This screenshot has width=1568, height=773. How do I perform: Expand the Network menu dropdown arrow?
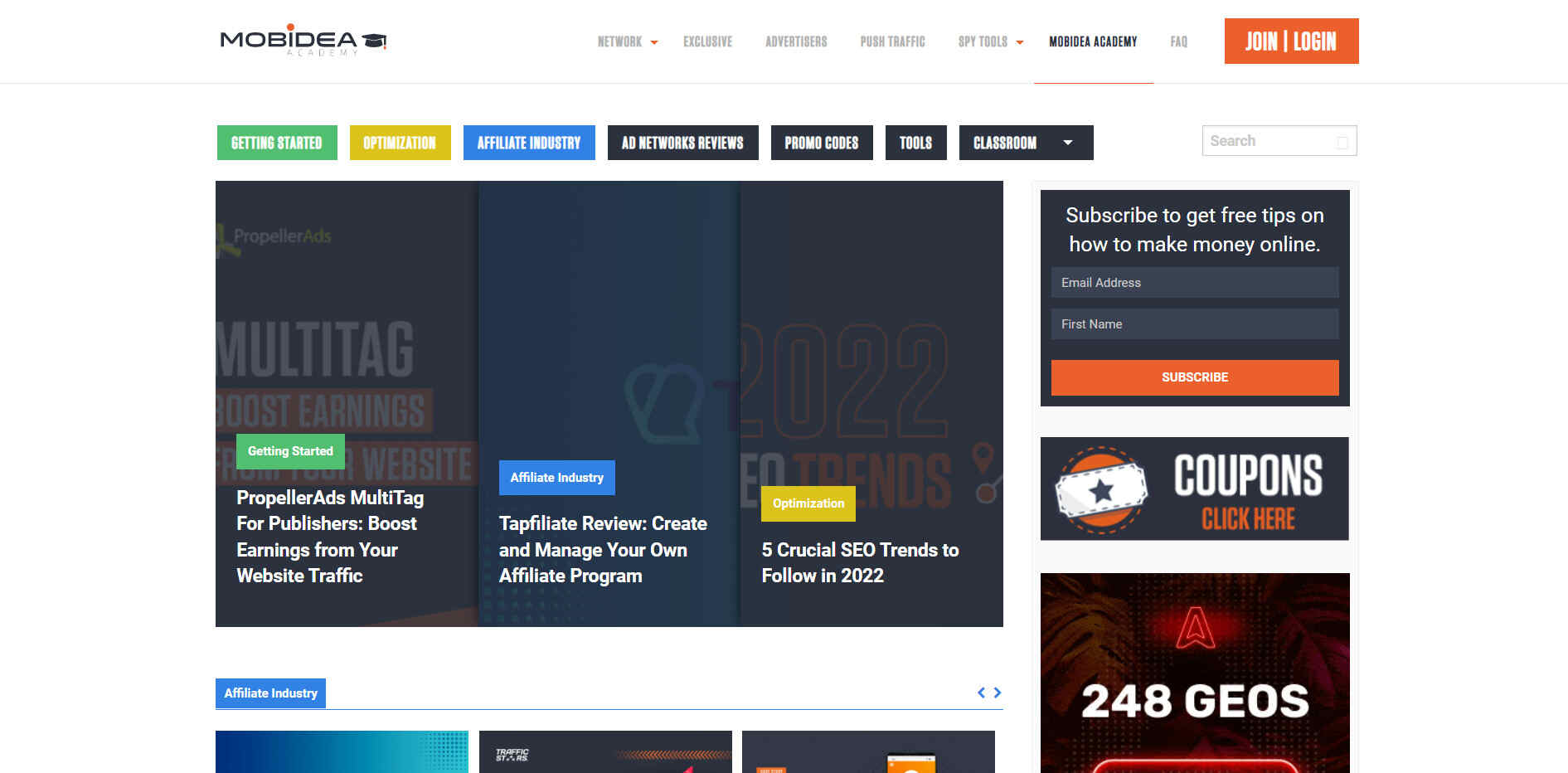click(654, 42)
